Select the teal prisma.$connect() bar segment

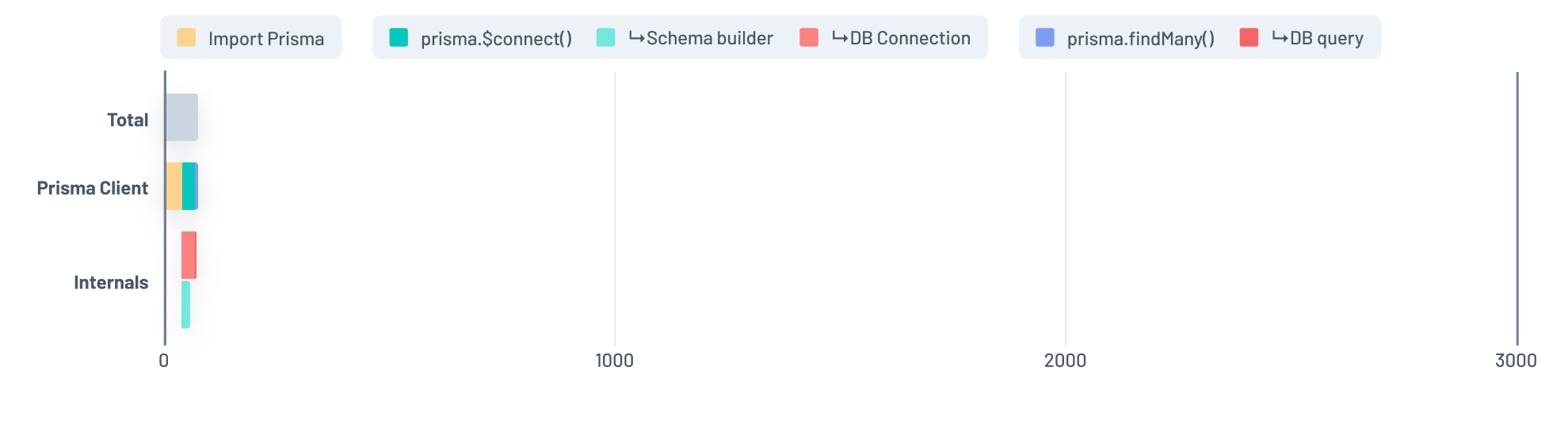[x=188, y=186]
